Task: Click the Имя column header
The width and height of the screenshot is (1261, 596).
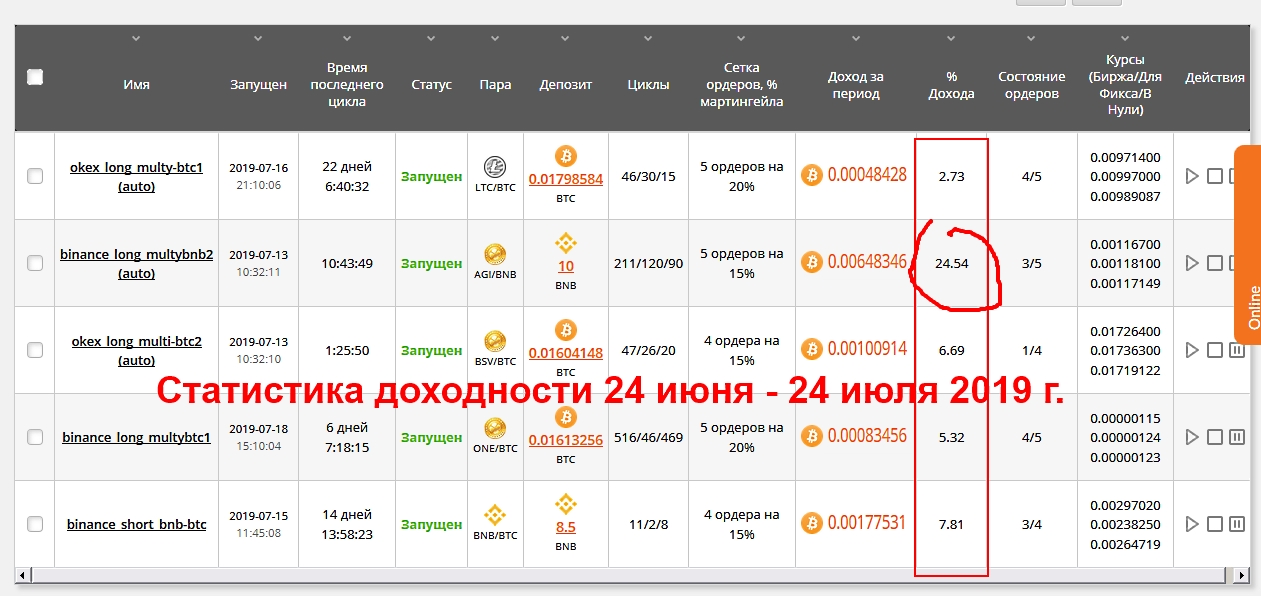Action: (x=136, y=85)
